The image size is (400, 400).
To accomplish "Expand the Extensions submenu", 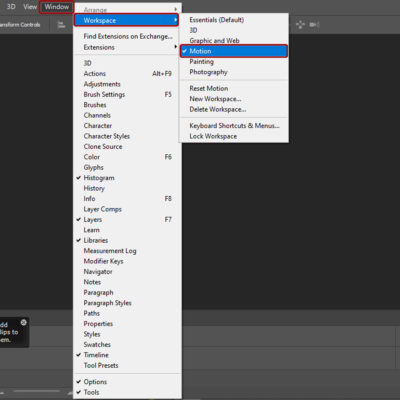I will 127,47.
